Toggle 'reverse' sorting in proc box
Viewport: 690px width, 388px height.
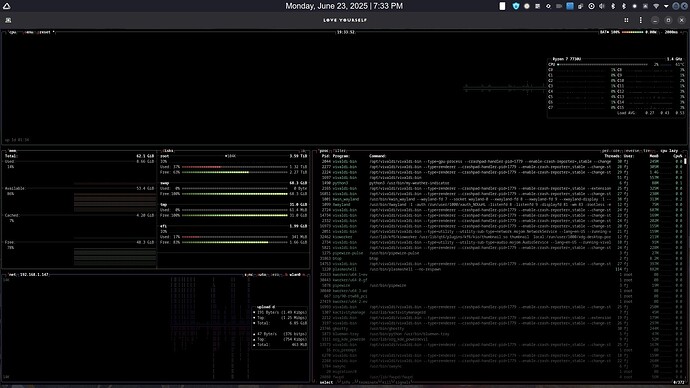click(632, 151)
